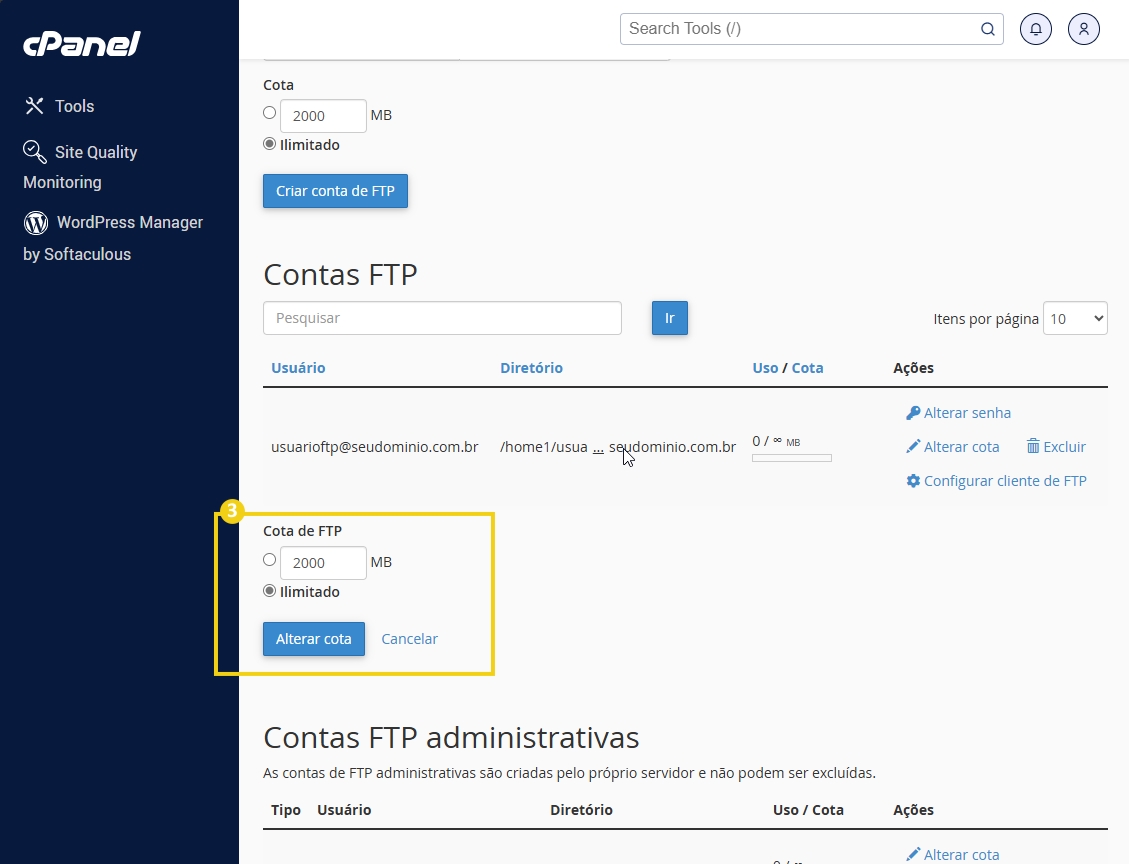Open user account profile icon

tap(1084, 29)
